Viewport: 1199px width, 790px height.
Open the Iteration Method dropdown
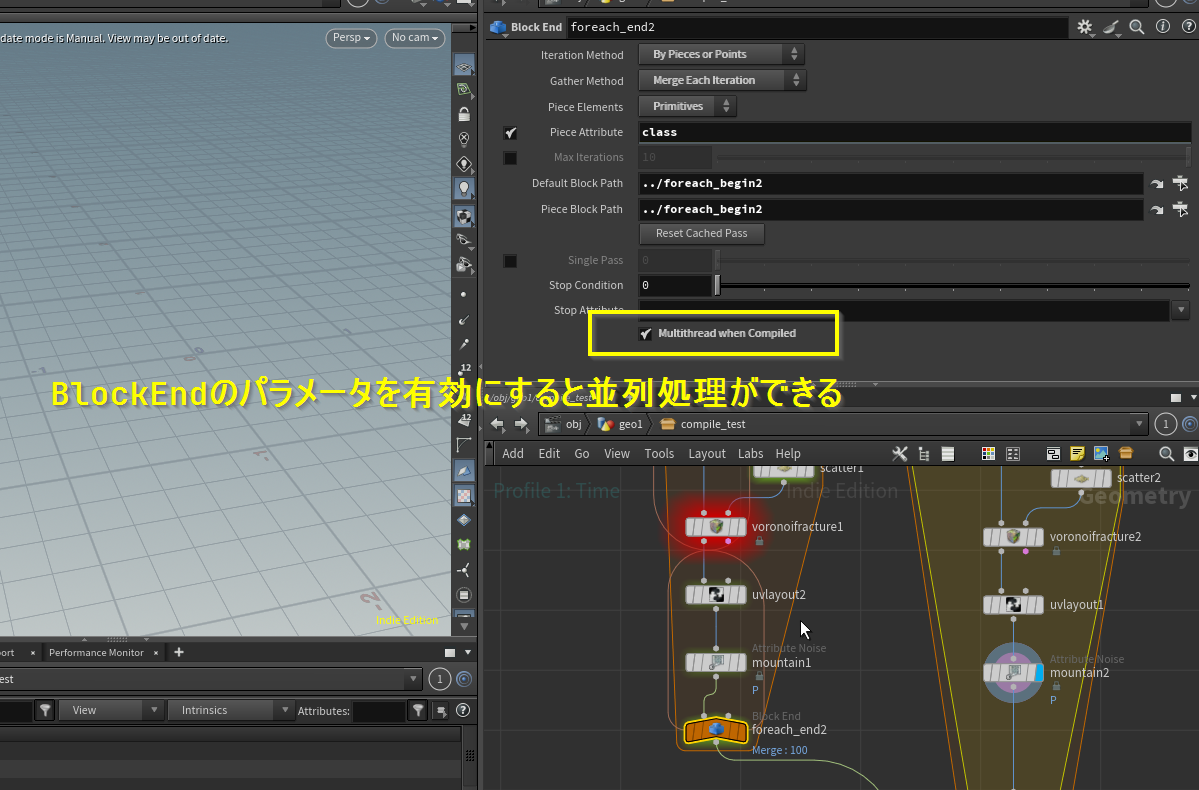coord(721,54)
